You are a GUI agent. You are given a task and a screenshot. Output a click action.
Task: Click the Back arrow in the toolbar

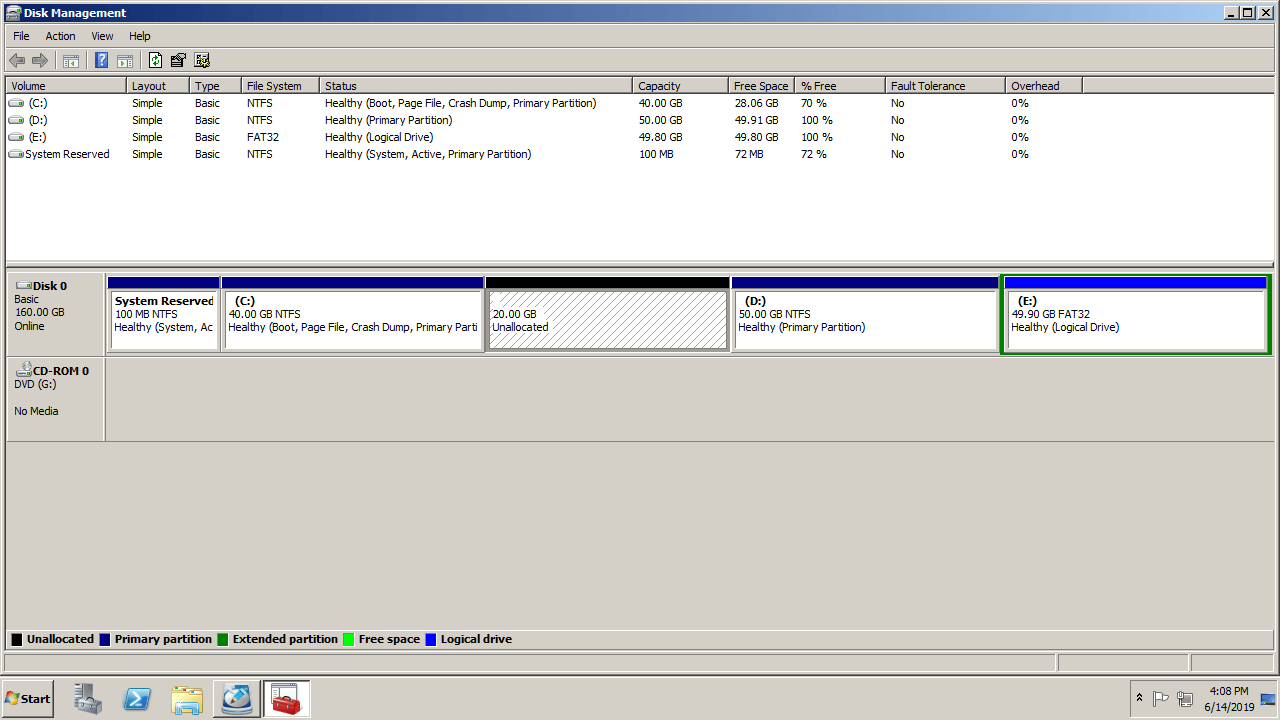(17, 60)
